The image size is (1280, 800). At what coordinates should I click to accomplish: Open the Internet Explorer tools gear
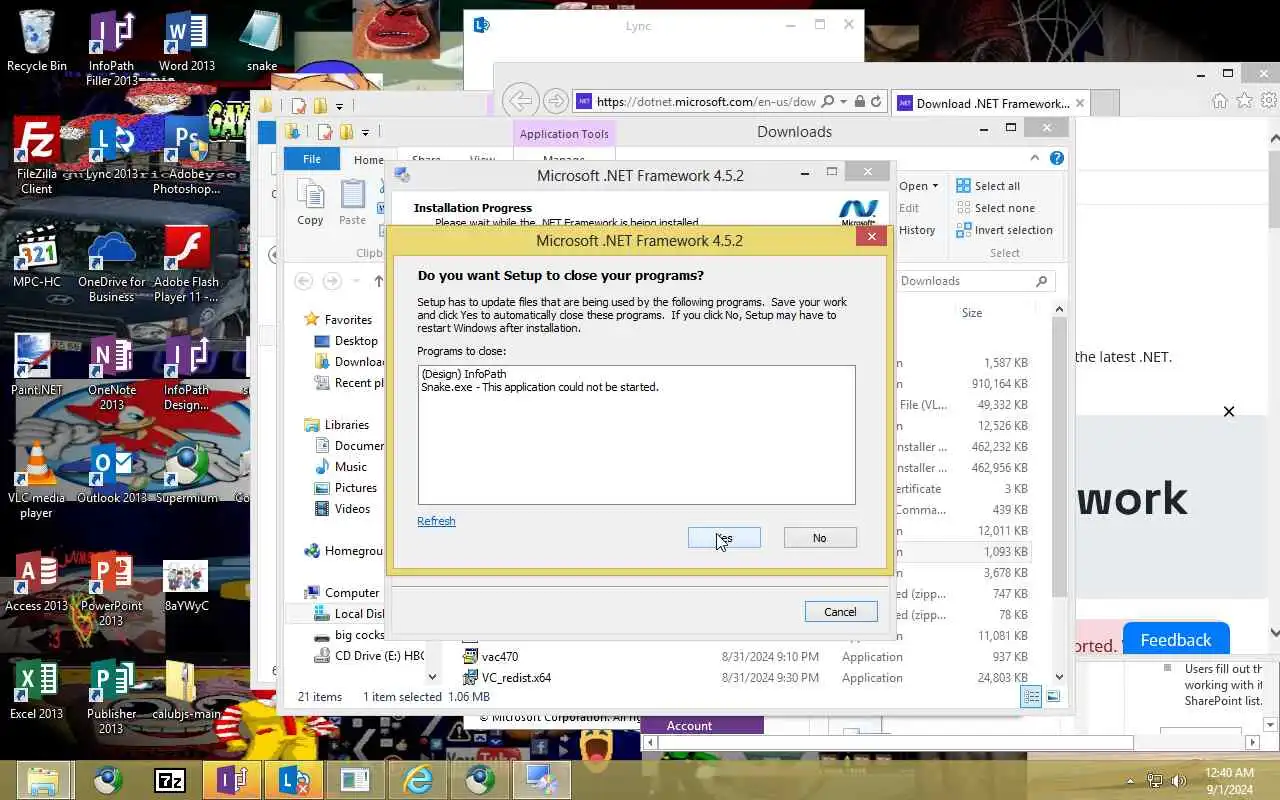coord(1269,101)
